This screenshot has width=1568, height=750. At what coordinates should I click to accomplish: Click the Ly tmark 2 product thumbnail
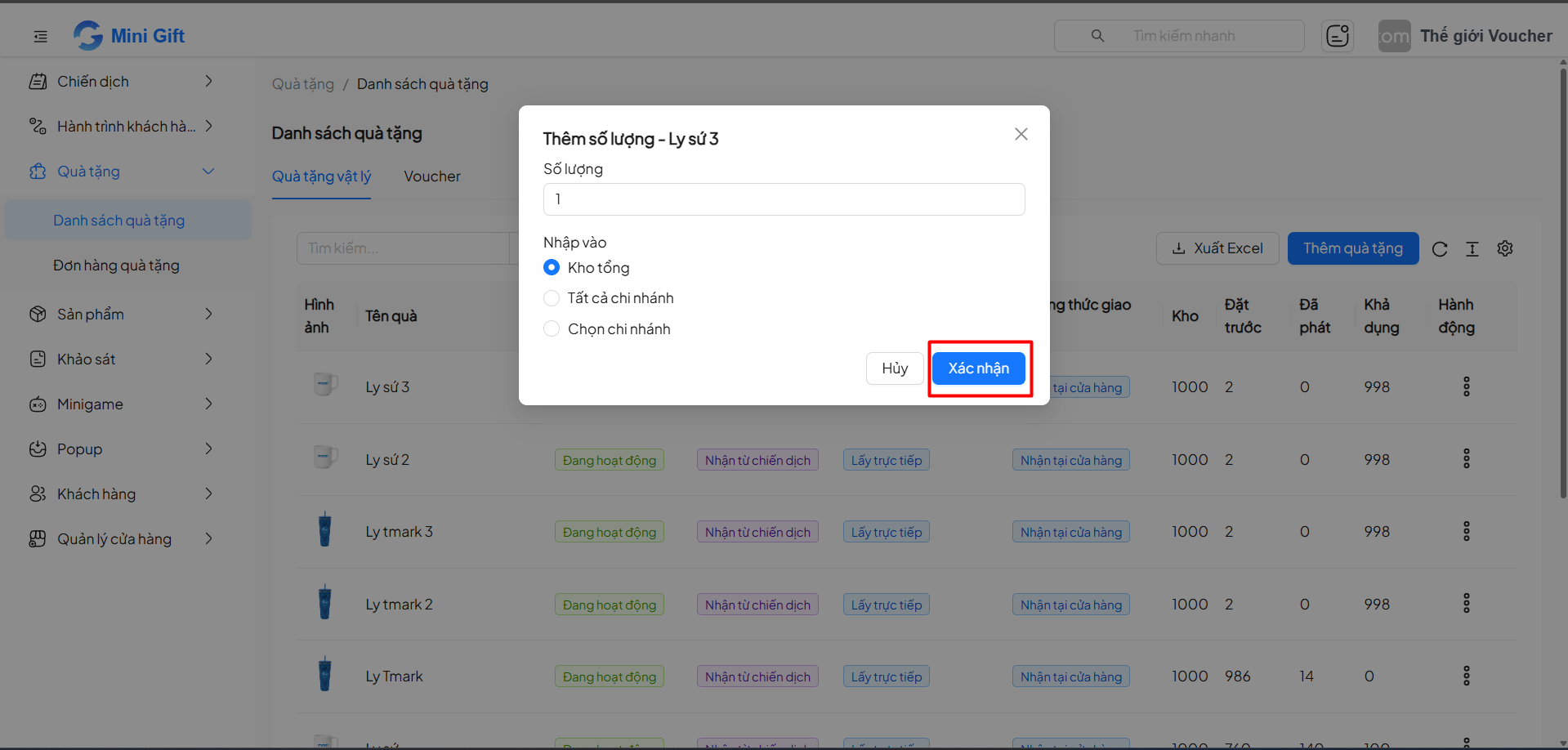[x=324, y=603]
